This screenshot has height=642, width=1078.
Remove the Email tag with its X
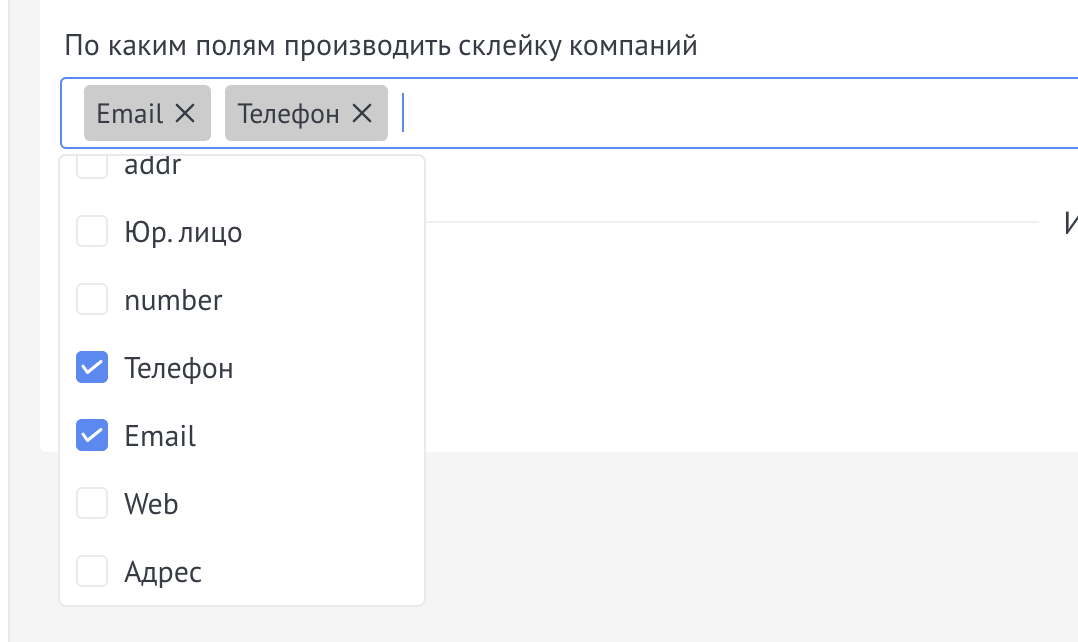185,113
